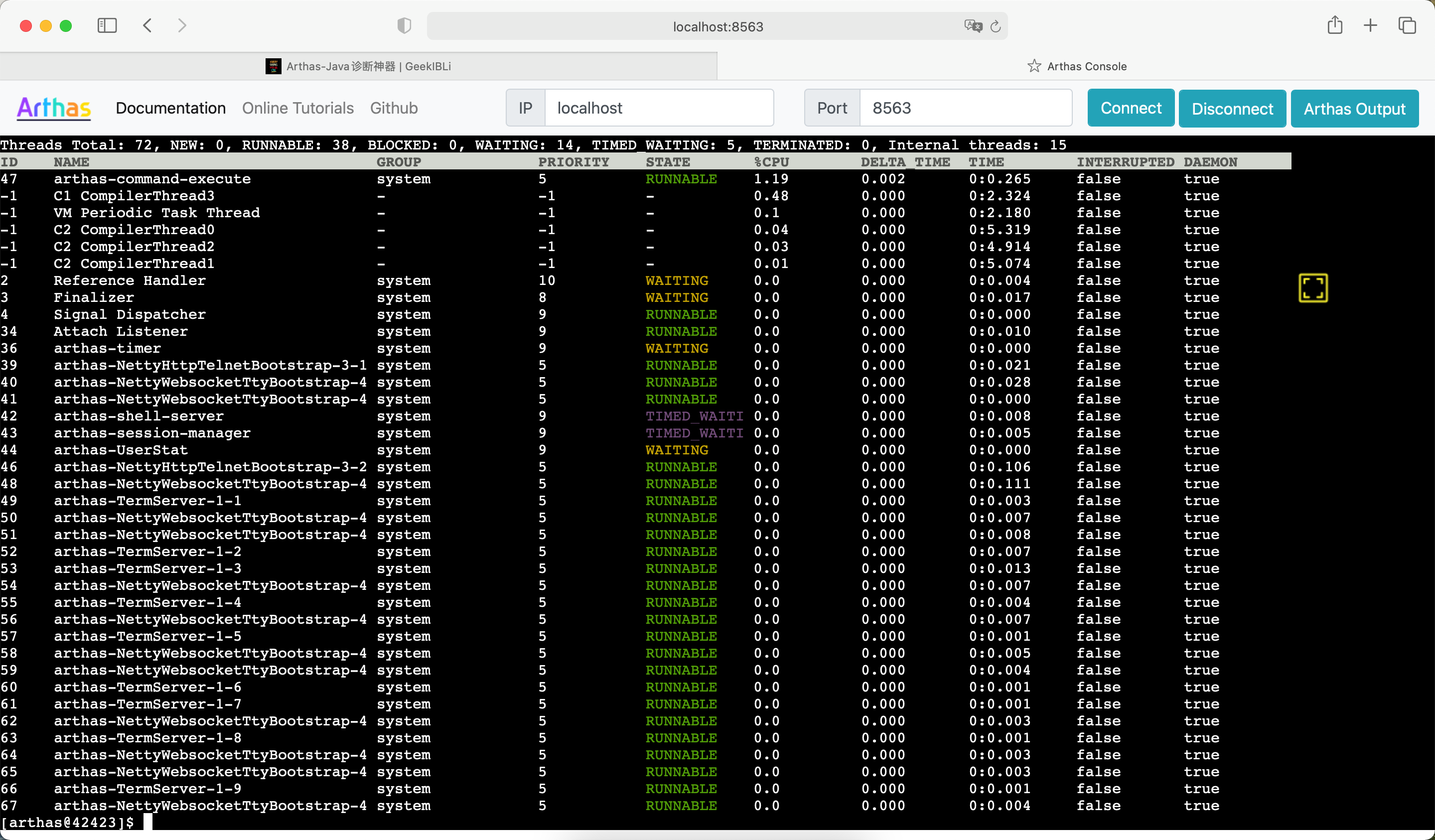Open the Github link
Viewport: 1435px width, 840px height.
394,108
